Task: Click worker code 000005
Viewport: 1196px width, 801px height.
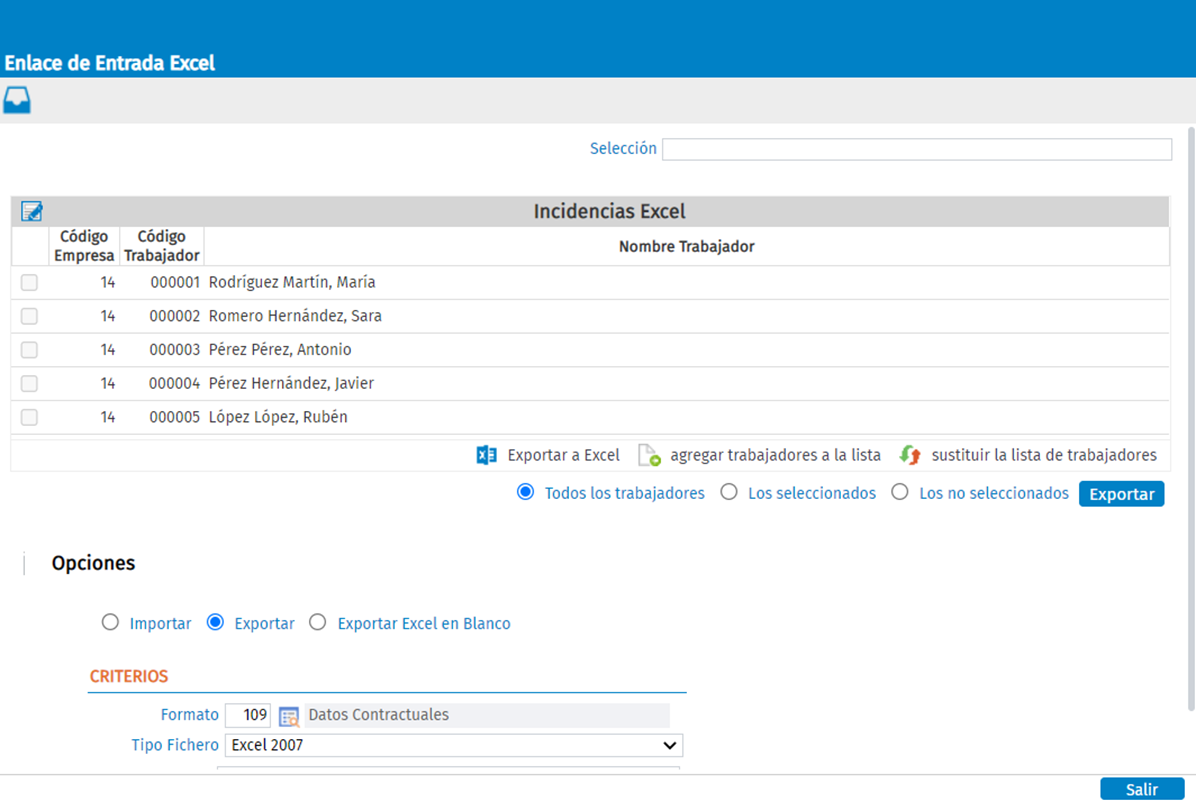Action: click(x=175, y=417)
